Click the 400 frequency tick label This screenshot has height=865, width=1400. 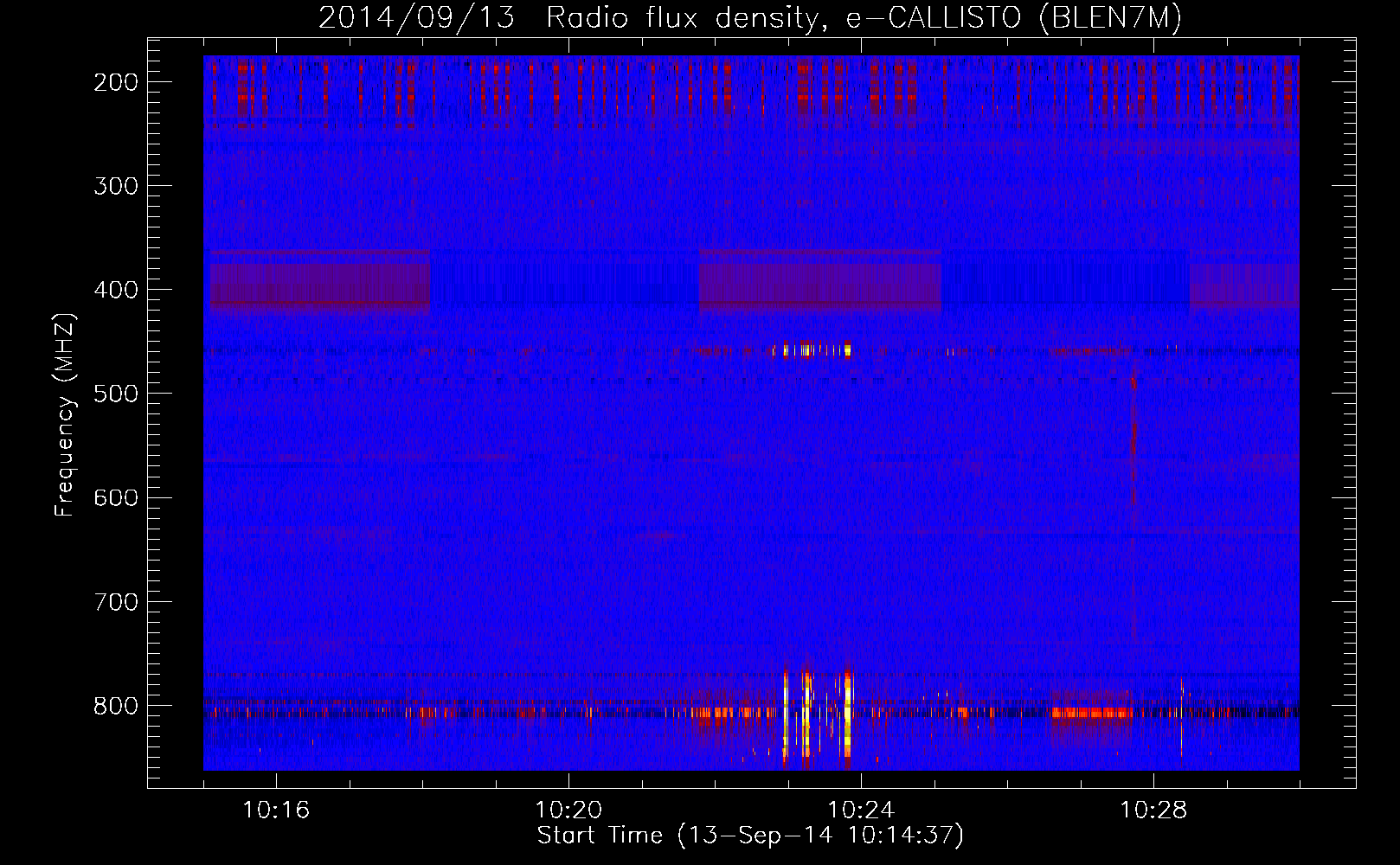[116, 290]
